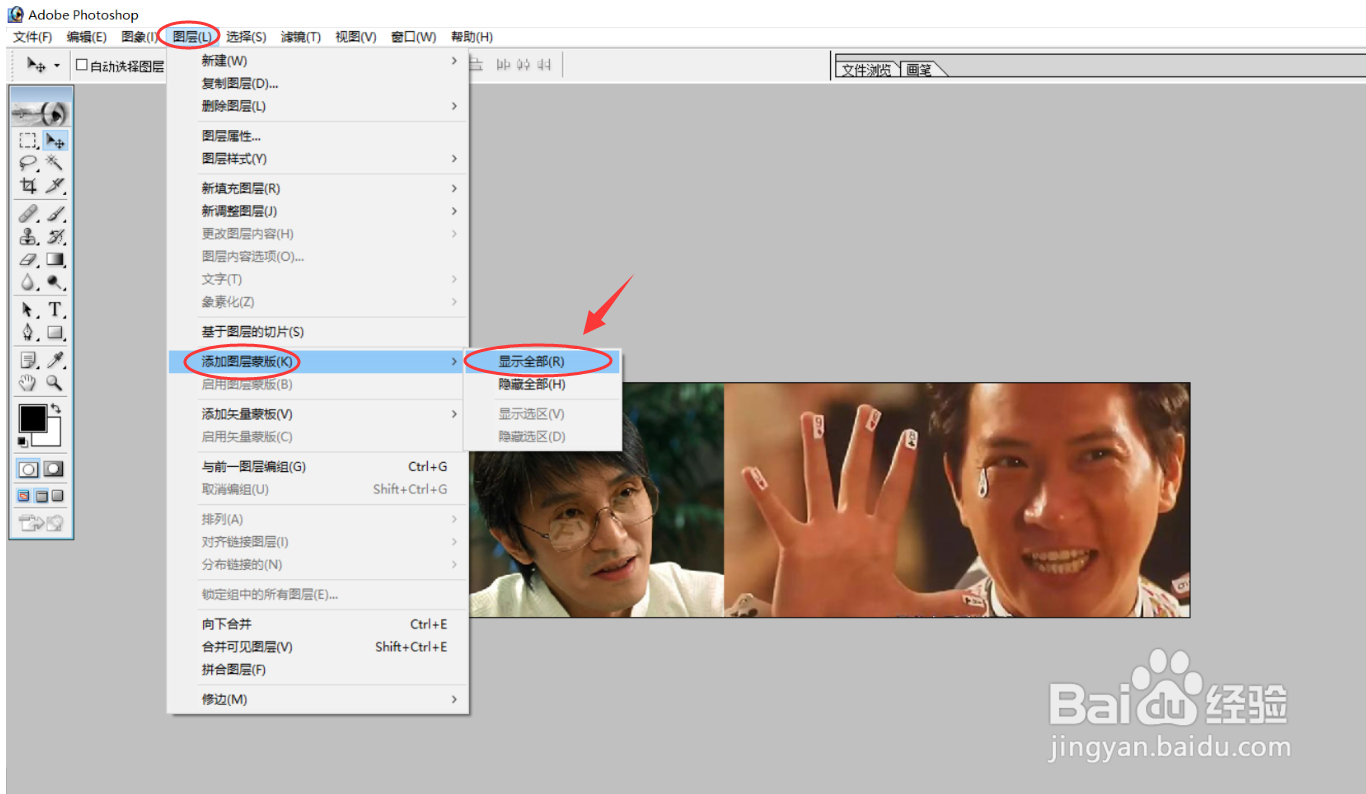Select the Eyedropper tool
The height and width of the screenshot is (794, 1366).
56,360
